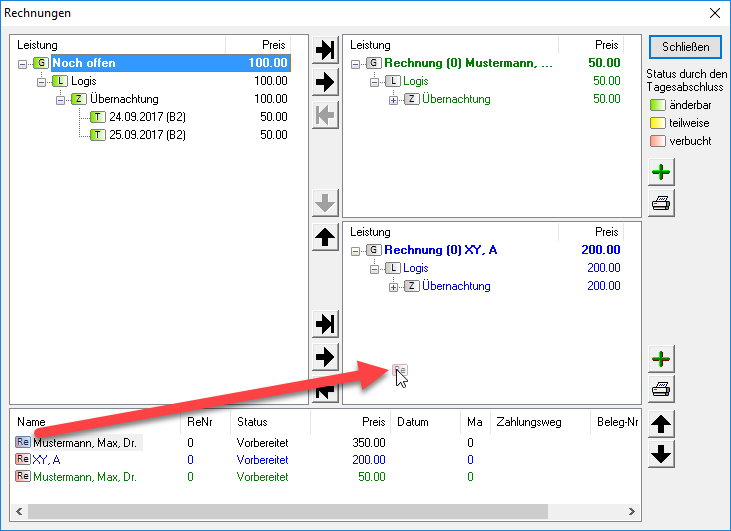The image size is (731, 531).
Task: Click the Schließen button
Action: tap(685, 47)
